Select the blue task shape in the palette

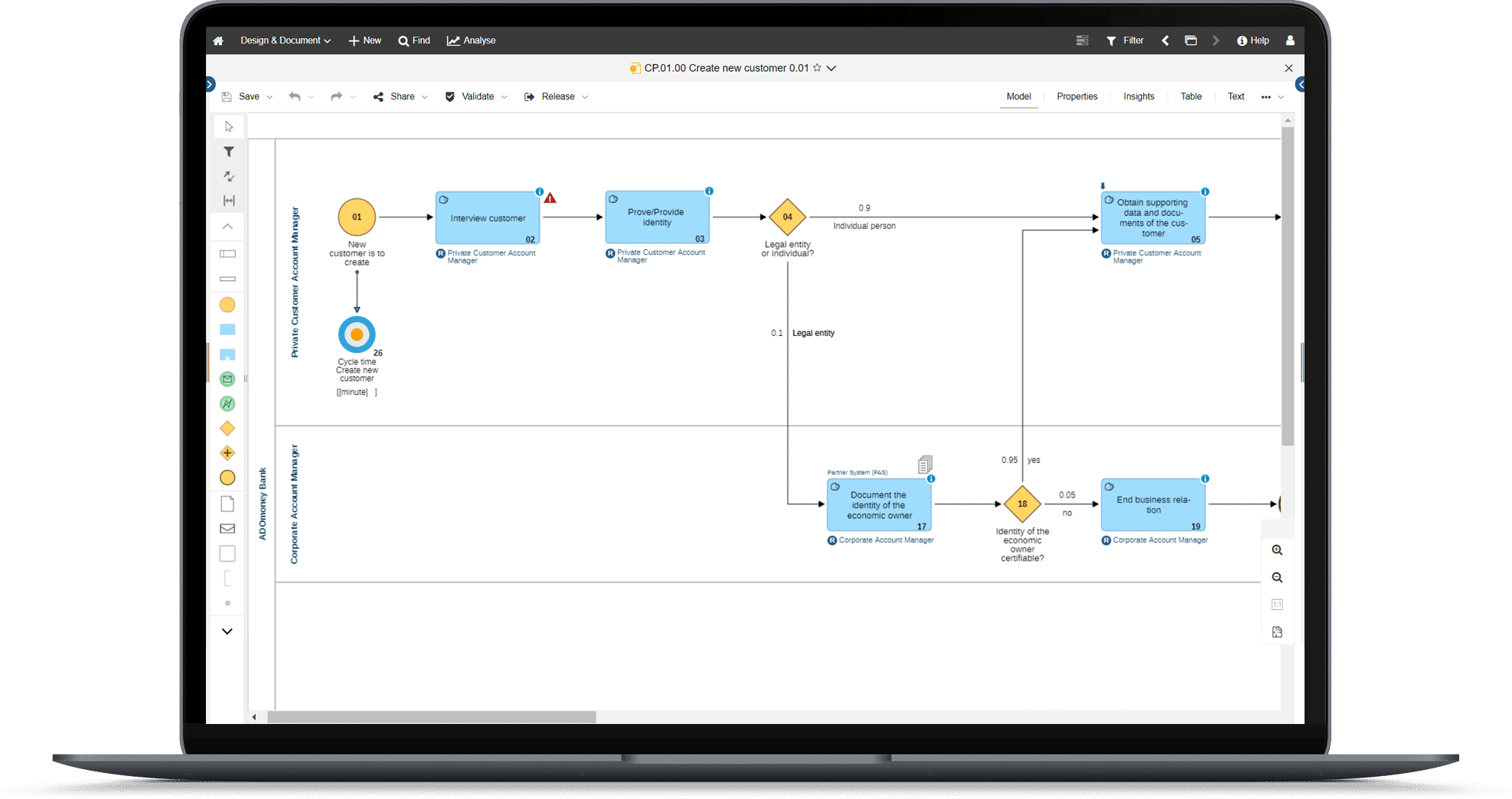[x=227, y=329]
